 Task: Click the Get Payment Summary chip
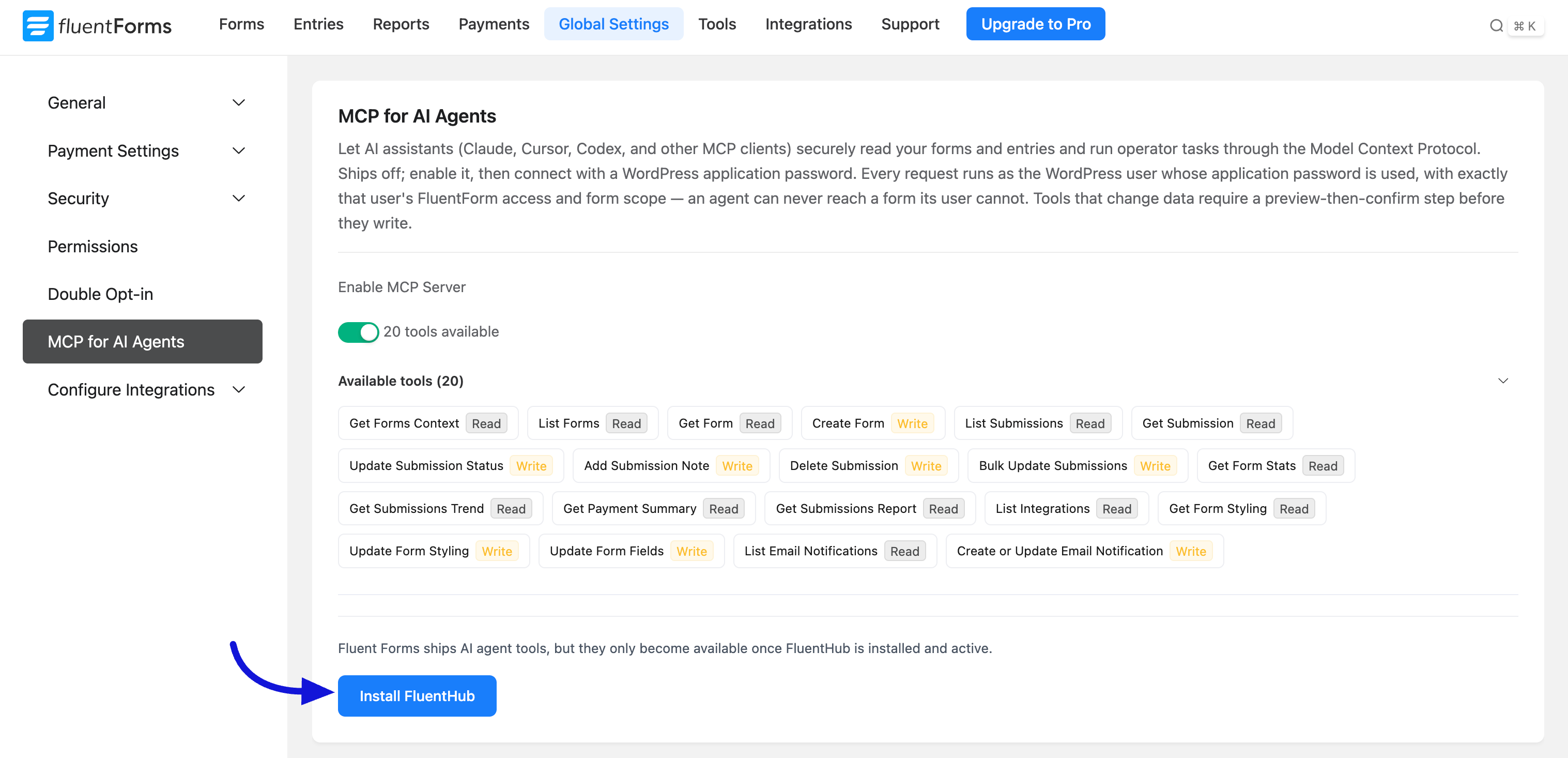click(x=653, y=508)
